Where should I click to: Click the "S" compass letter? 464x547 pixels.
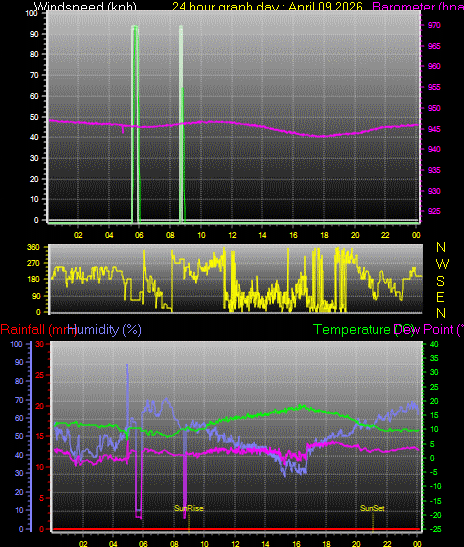click(441, 280)
